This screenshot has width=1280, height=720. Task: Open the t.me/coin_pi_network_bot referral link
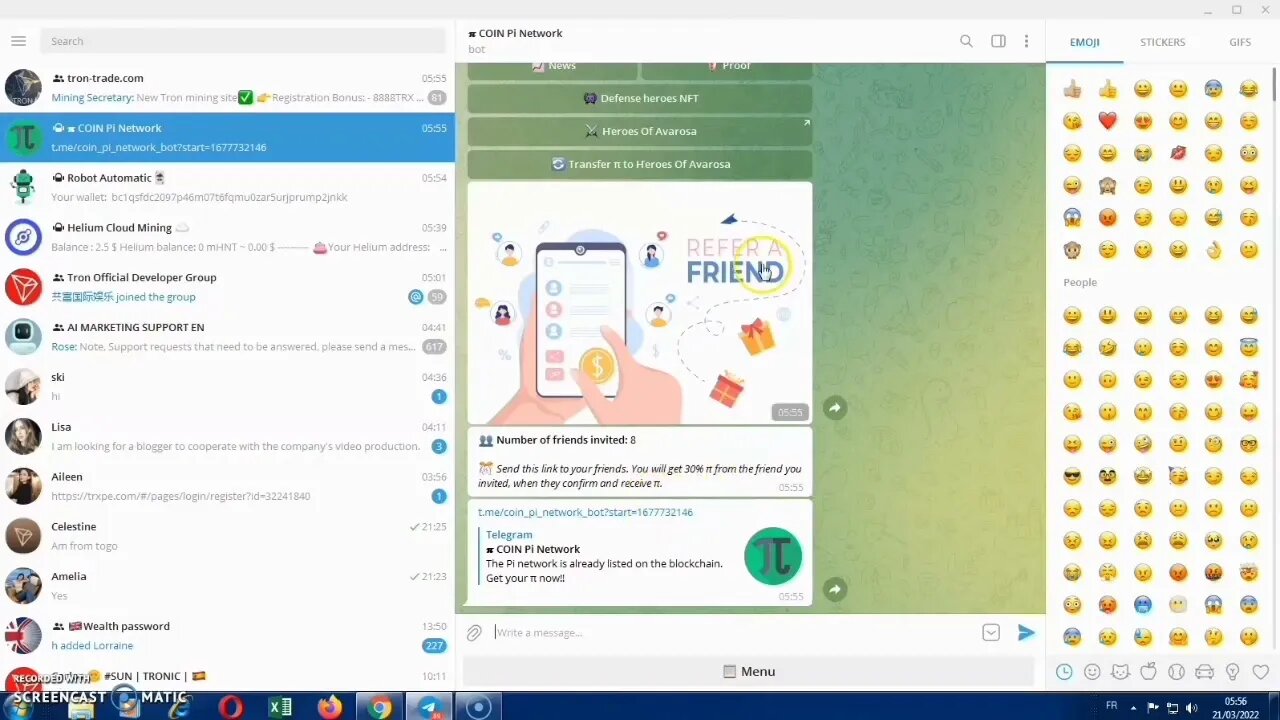pos(585,512)
